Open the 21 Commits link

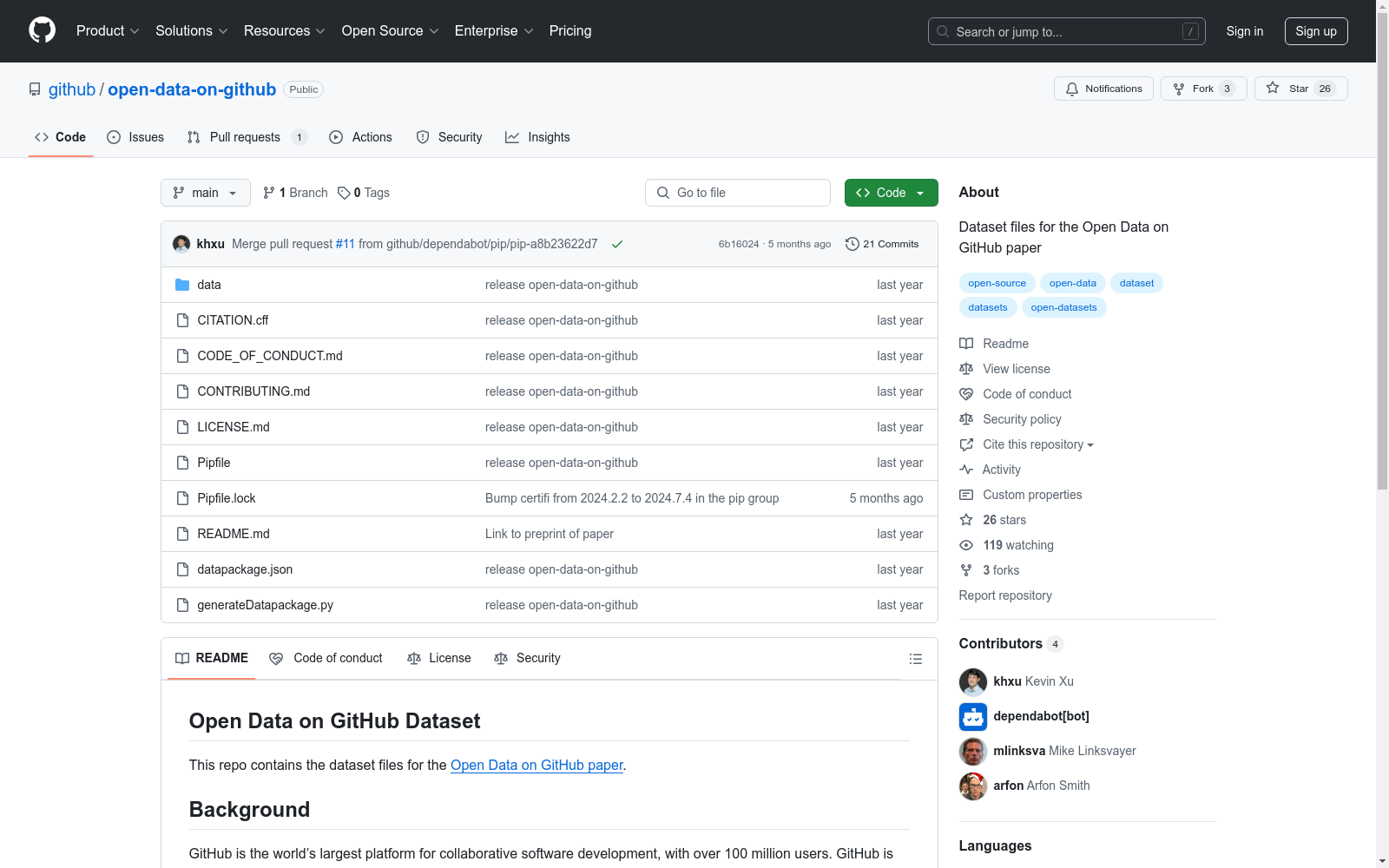tap(882, 244)
